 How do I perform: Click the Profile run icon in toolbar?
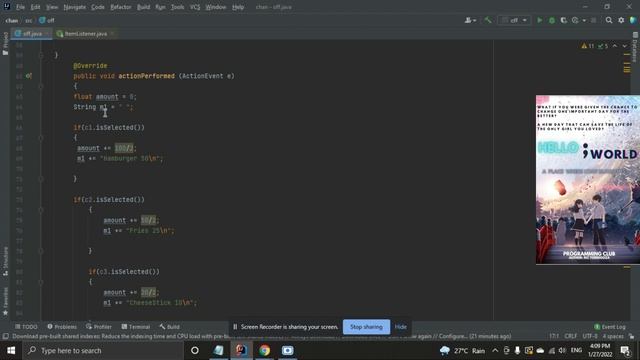point(575,20)
